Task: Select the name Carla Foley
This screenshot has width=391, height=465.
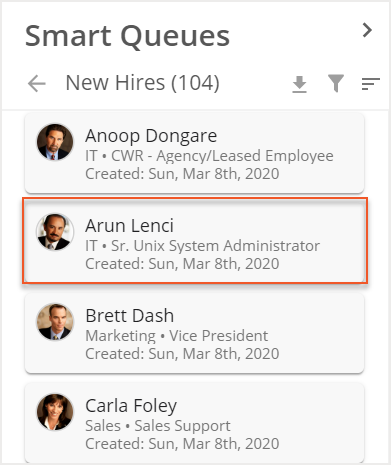Action: pyautogui.click(x=131, y=406)
